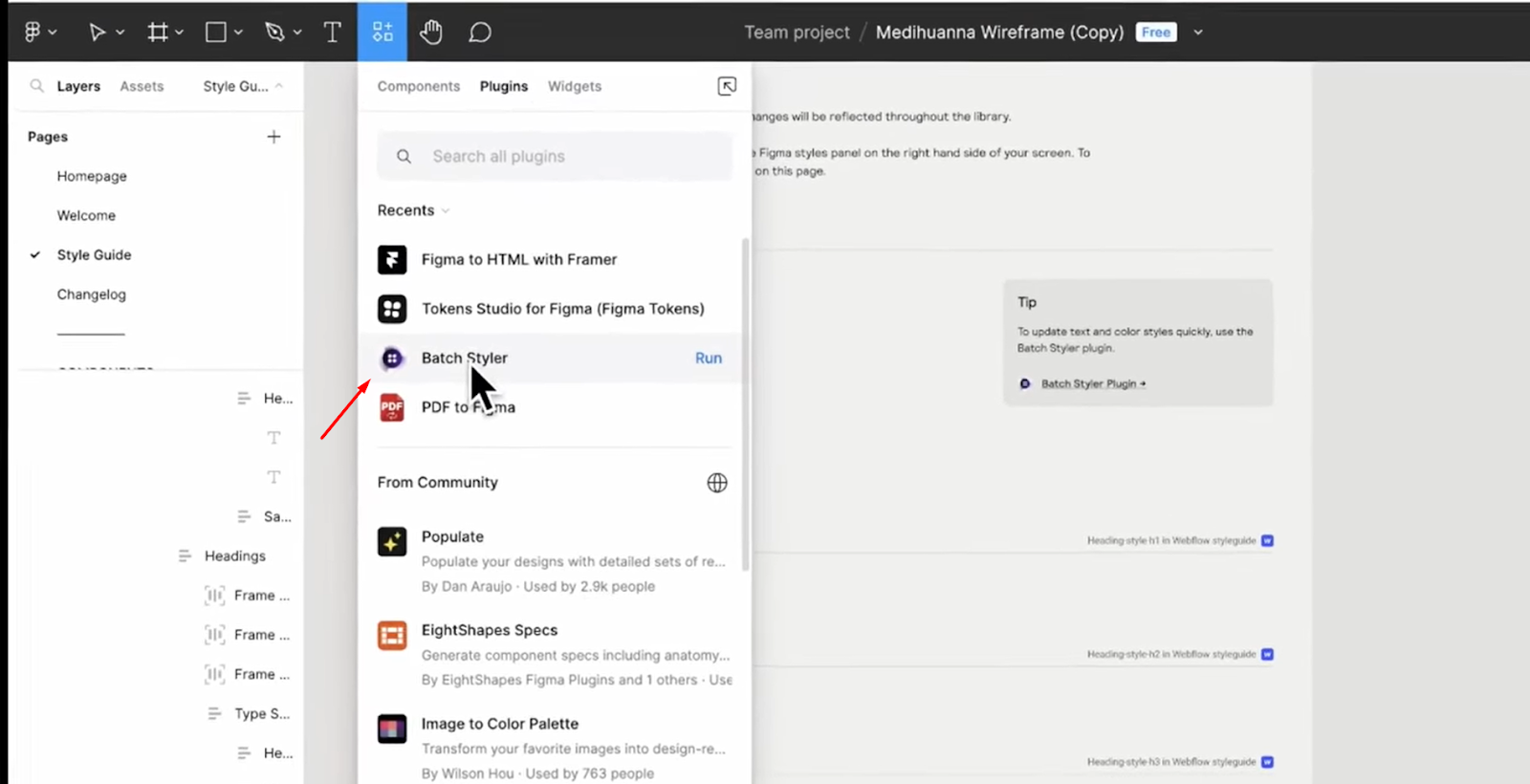Select the Style Guide page
1530x784 pixels.
click(x=94, y=254)
